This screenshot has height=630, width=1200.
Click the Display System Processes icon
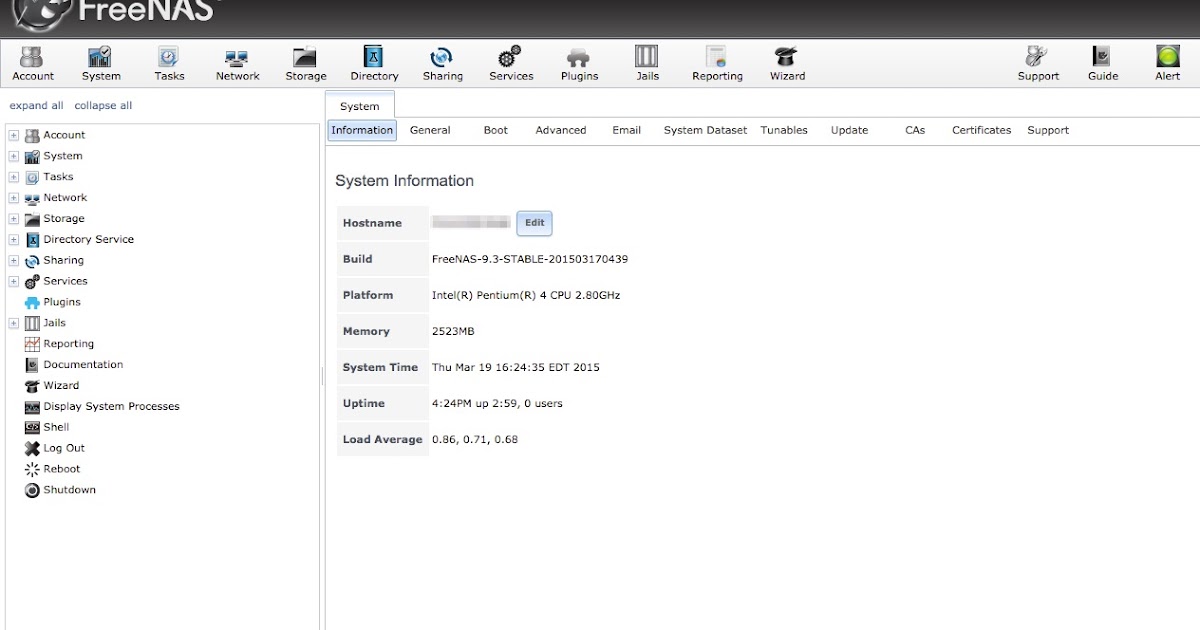[x=32, y=407]
